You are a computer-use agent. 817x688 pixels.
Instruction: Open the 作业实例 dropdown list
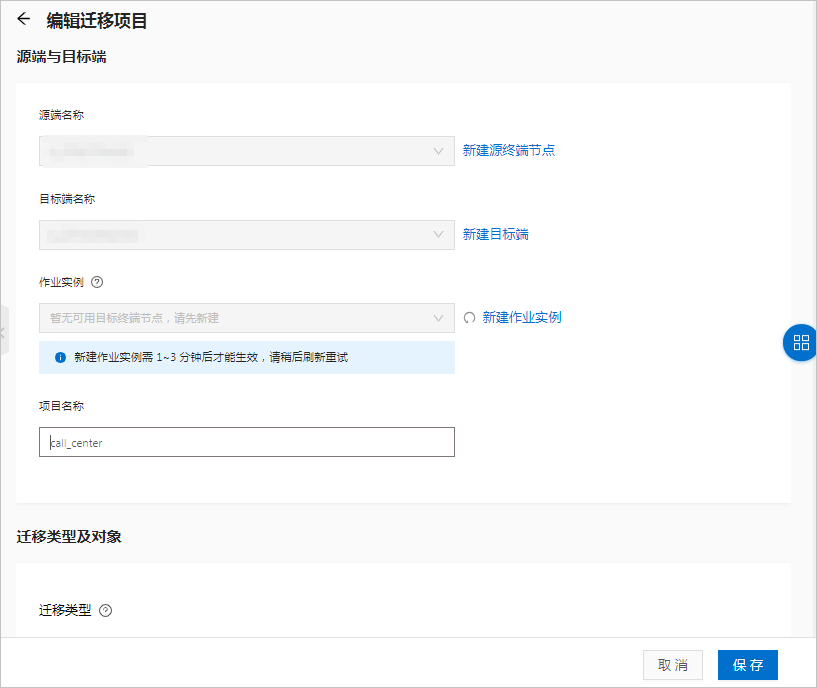438,317
